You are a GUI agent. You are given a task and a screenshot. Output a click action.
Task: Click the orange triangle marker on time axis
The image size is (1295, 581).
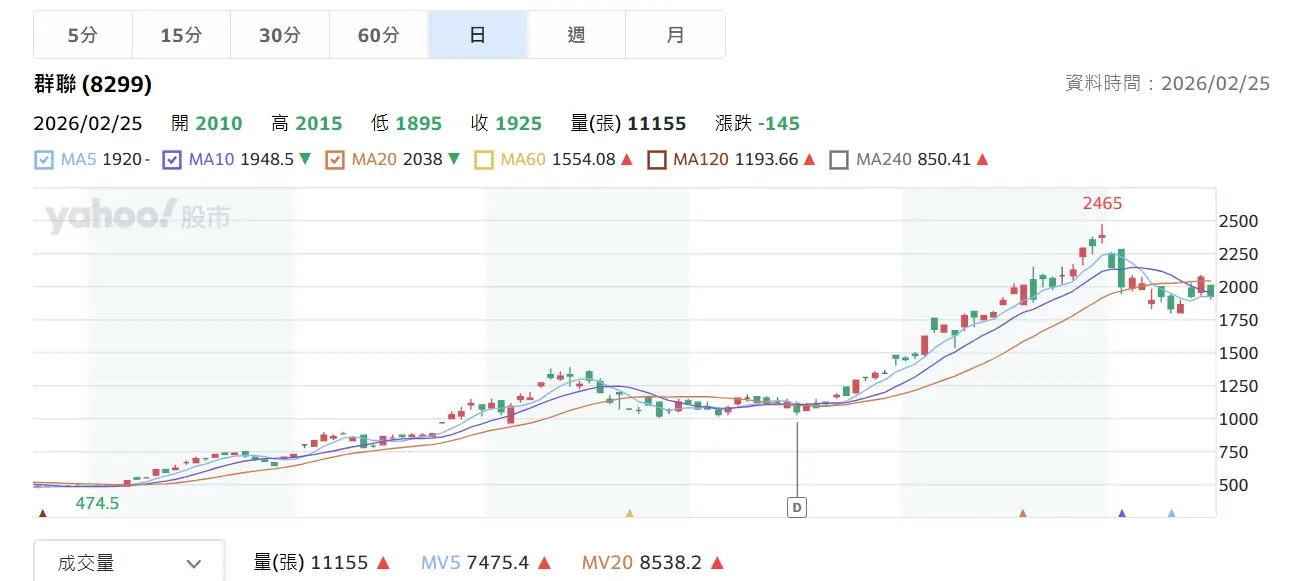pyautogui.click(x=1022, y=513)
